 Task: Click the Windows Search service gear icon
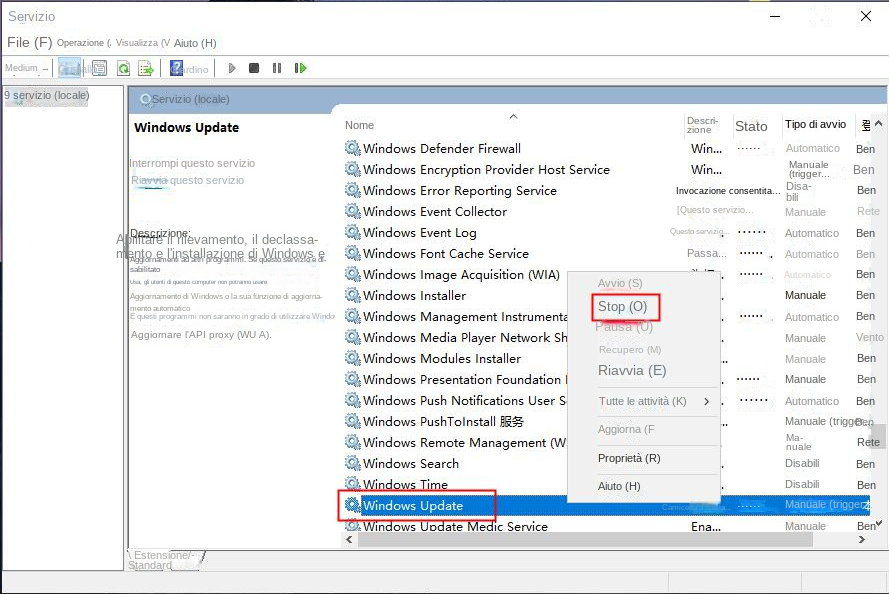pos(352,463)
